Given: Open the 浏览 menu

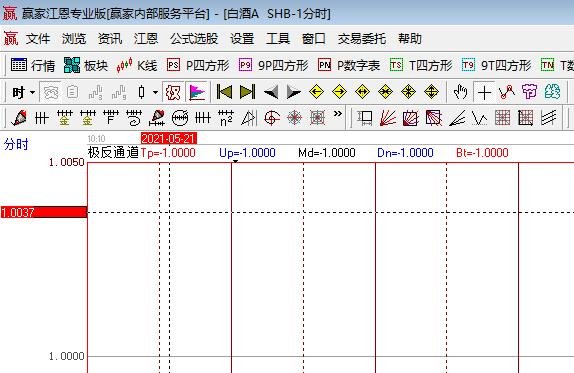Looking at the screenshot, I should tap(74, 38).
